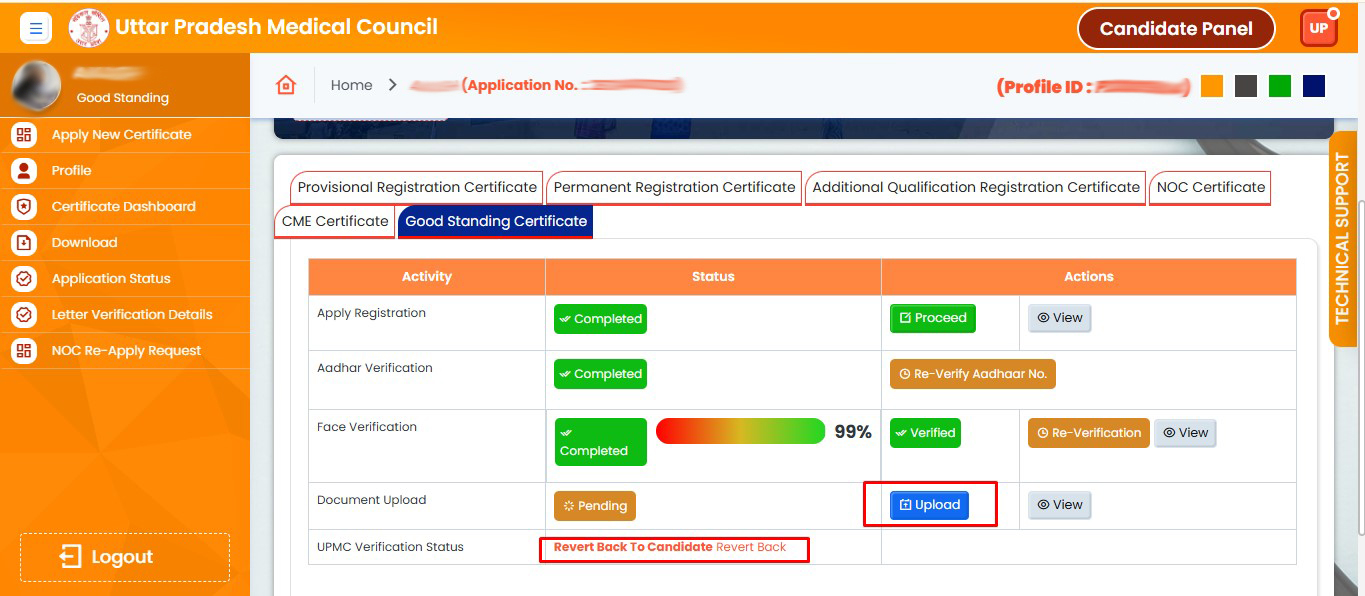The height and width of the screenshot is (596, 1365).
Task: Click Apply New Certificate sidebar icon
Action: [24, 135]
